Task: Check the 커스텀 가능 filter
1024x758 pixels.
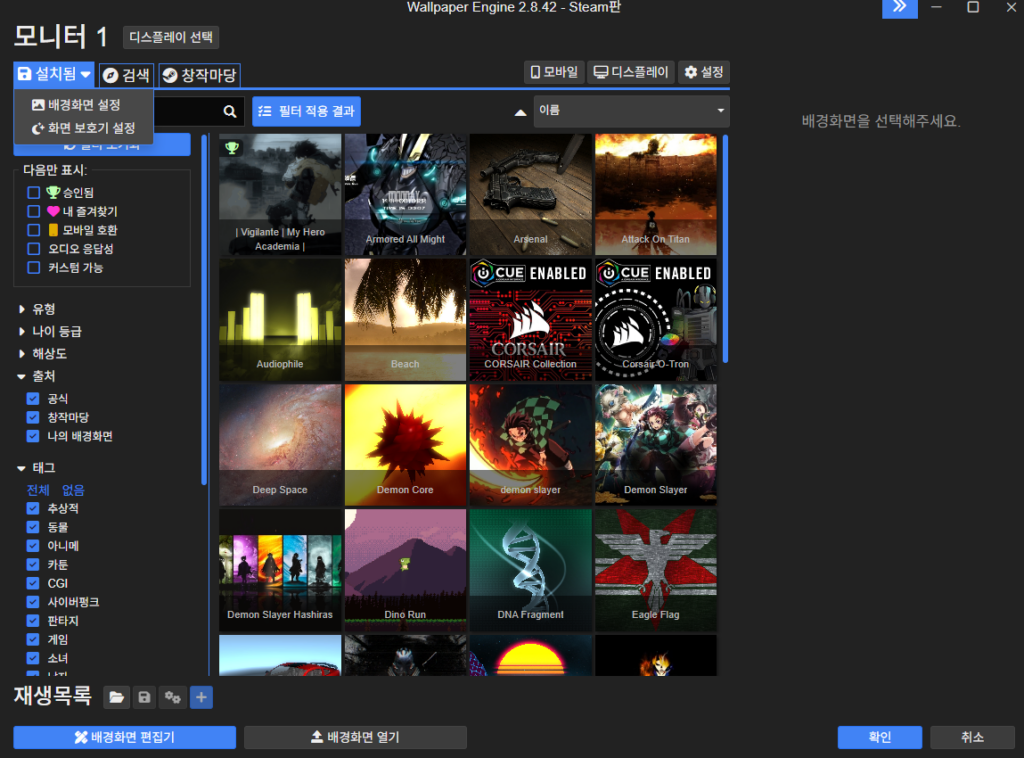Action: pos(34,268)
